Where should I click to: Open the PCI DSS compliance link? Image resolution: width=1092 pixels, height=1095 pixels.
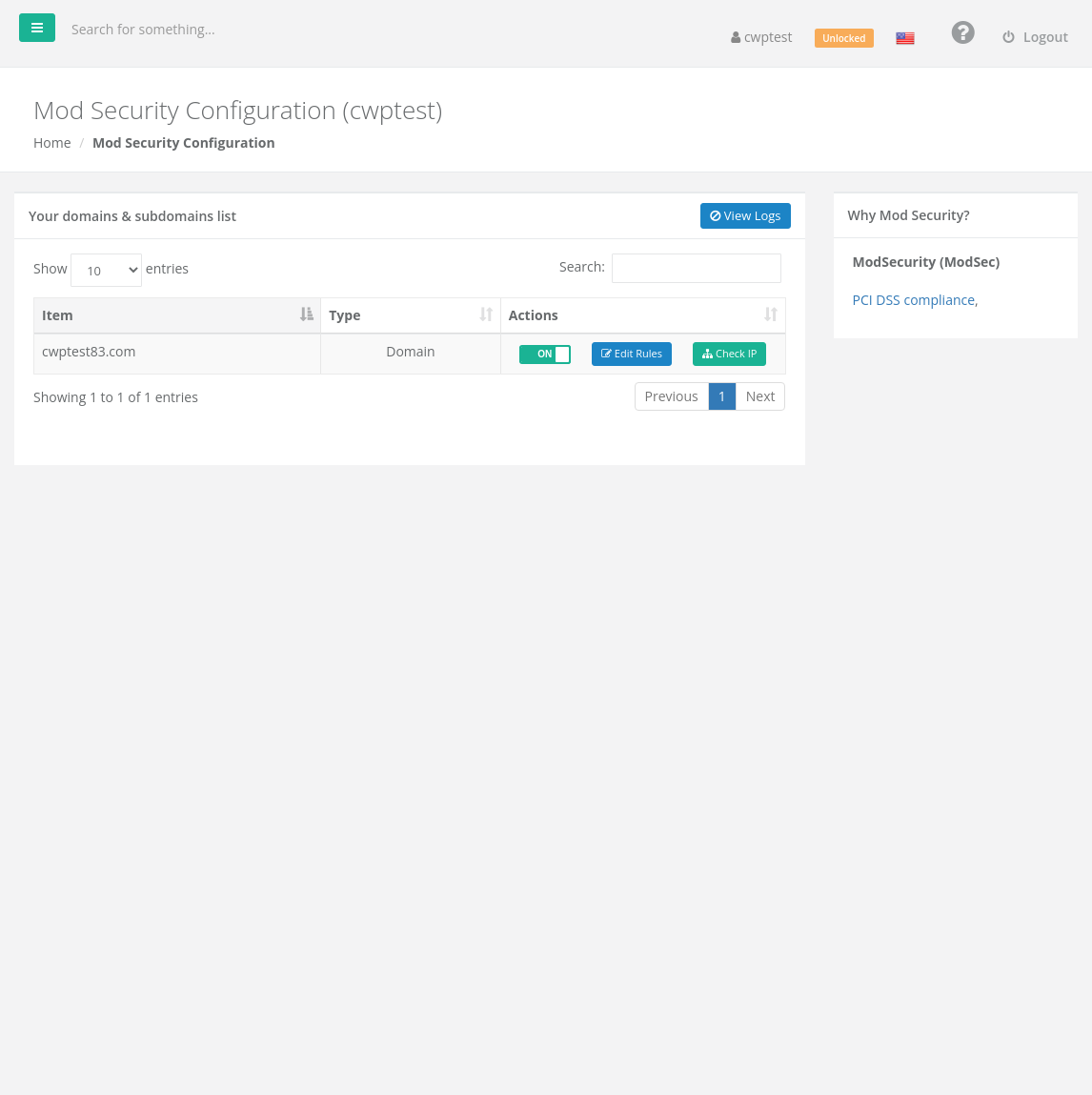(x=915, y=300)
